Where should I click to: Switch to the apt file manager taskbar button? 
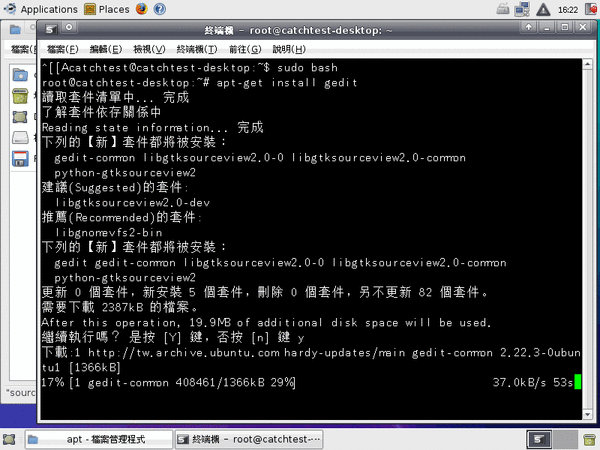(x=99, y=439)
